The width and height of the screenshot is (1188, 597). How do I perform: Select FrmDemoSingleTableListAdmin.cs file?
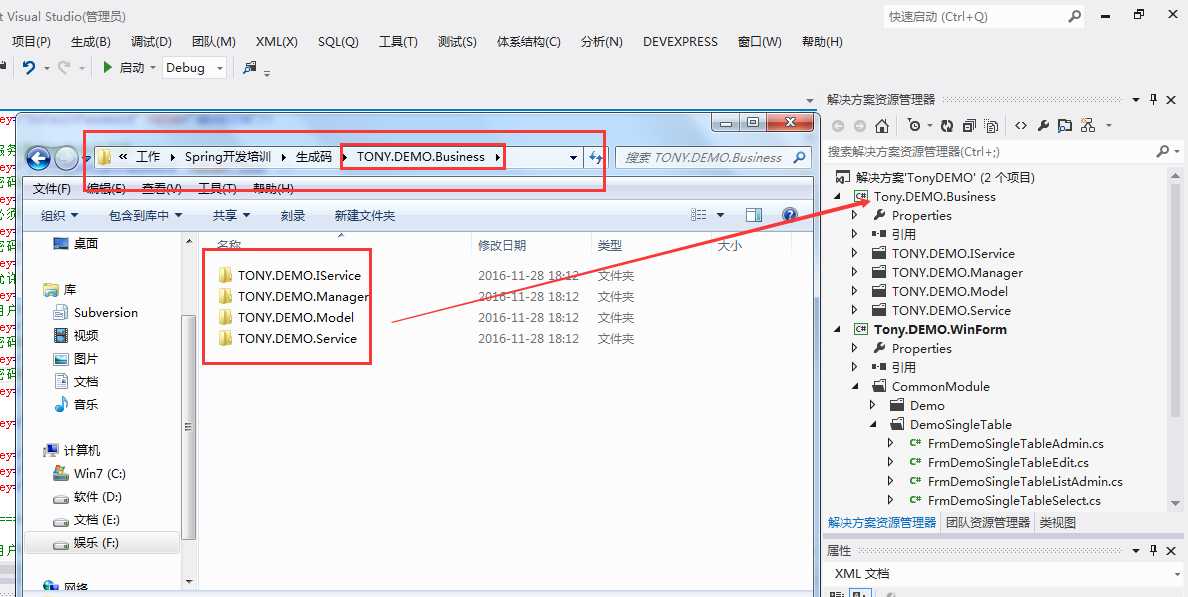(1025, 481)
